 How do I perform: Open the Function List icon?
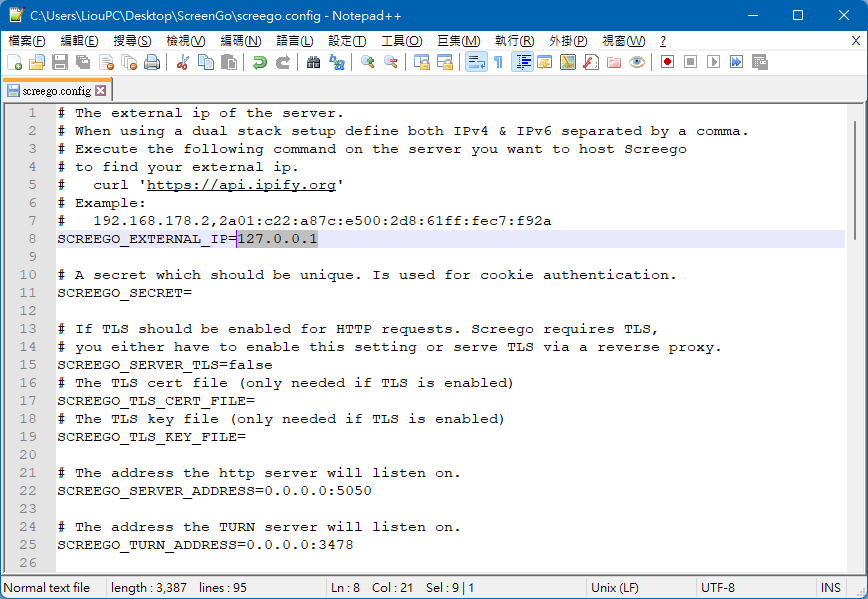(591, 62)
